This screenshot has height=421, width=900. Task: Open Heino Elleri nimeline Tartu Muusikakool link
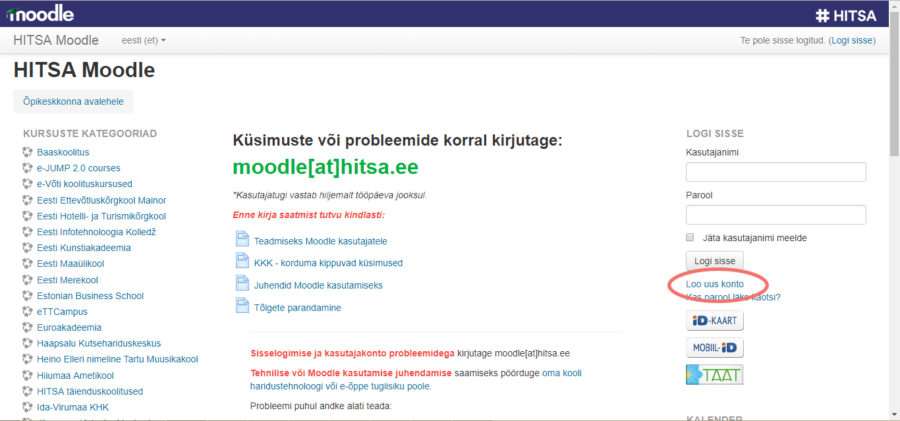(117, 359)
